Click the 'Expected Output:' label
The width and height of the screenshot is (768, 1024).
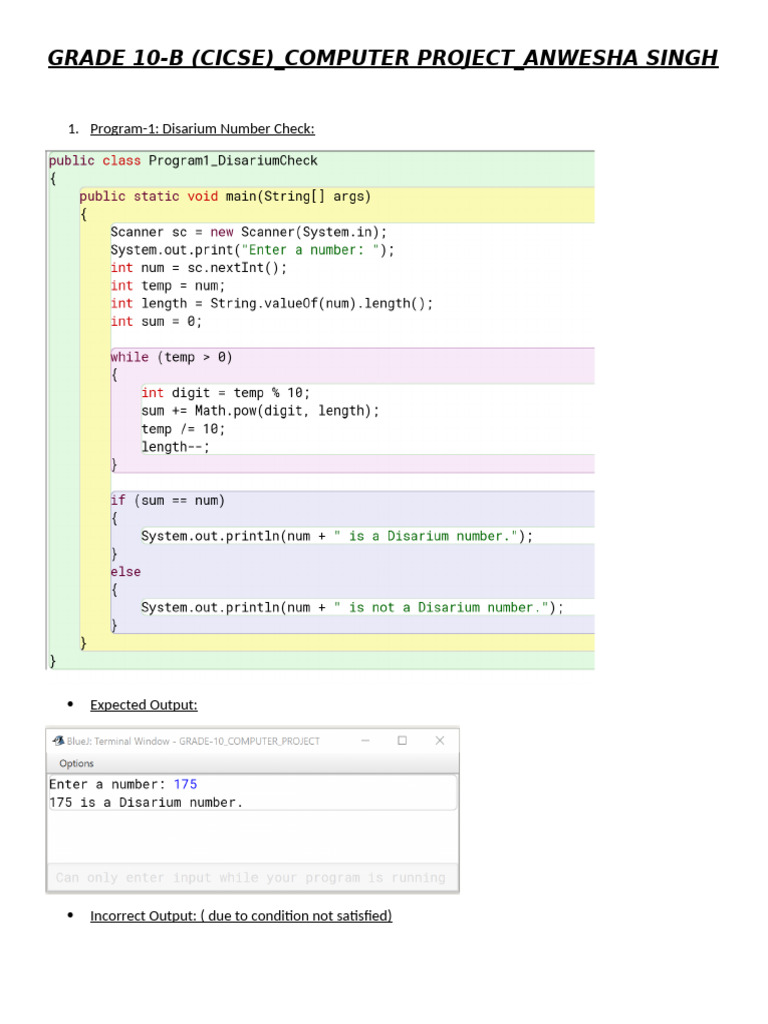(144, 705)
